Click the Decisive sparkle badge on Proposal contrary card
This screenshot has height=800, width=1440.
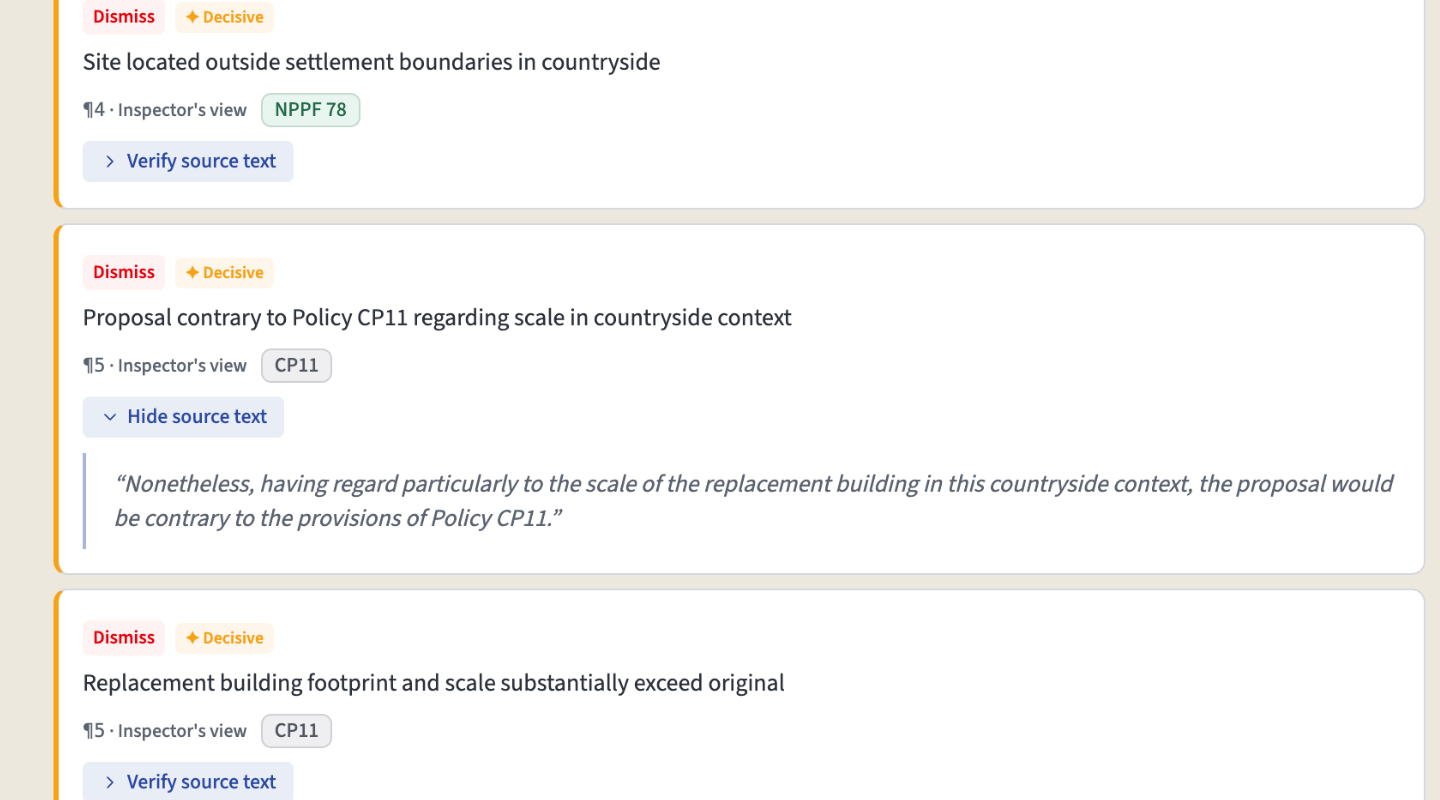(x=224, y=272)
